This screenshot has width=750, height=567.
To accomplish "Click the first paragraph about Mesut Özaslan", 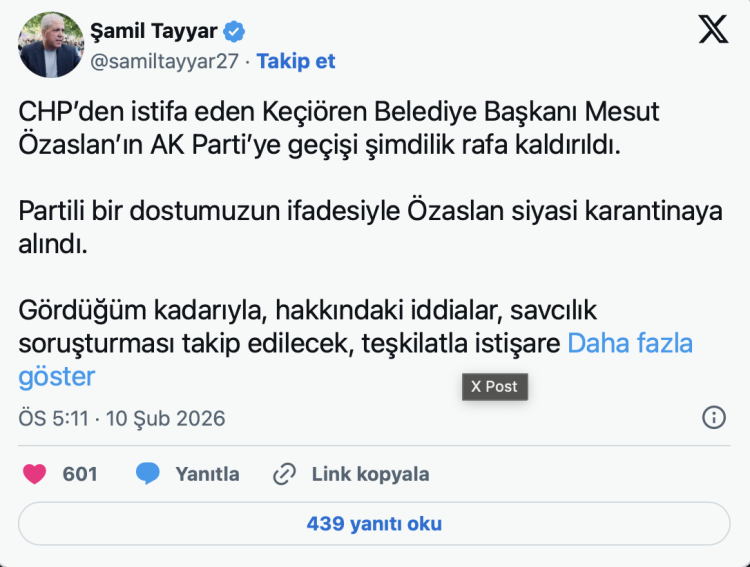I will coord(340,127).
